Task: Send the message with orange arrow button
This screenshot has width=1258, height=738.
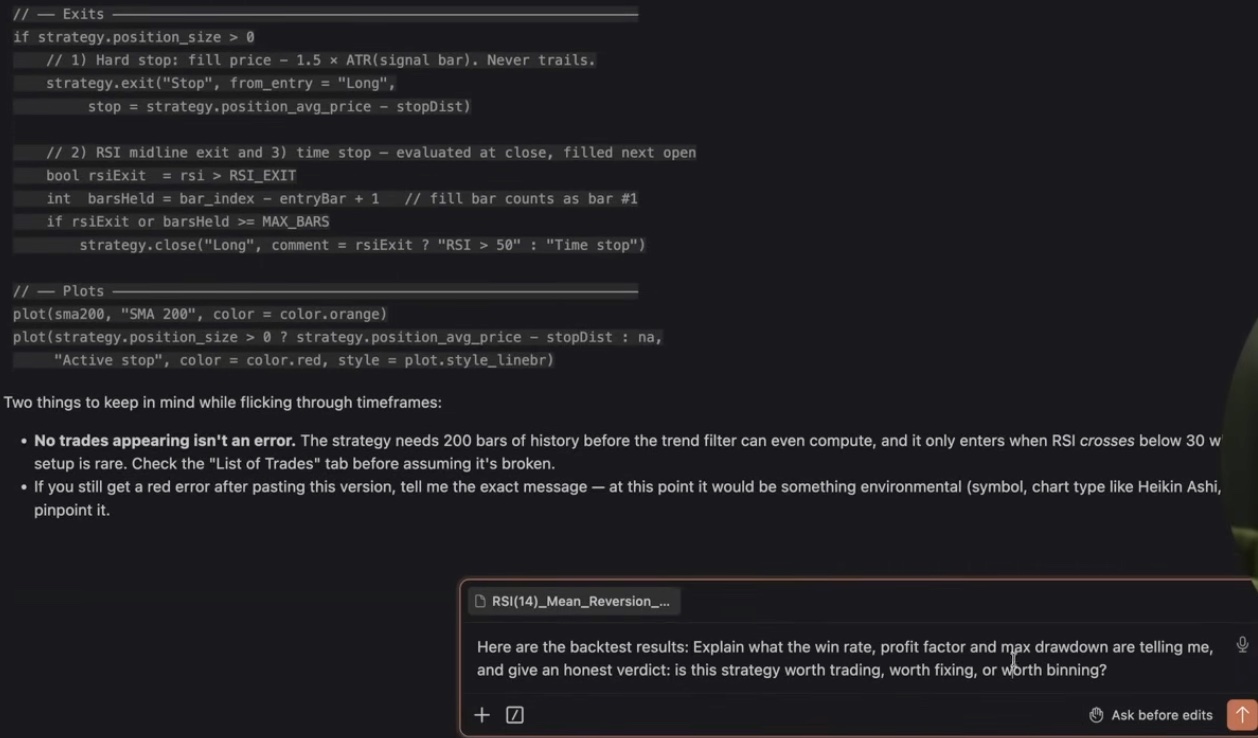Action: pyautogui.click(x=1242, y=715)
